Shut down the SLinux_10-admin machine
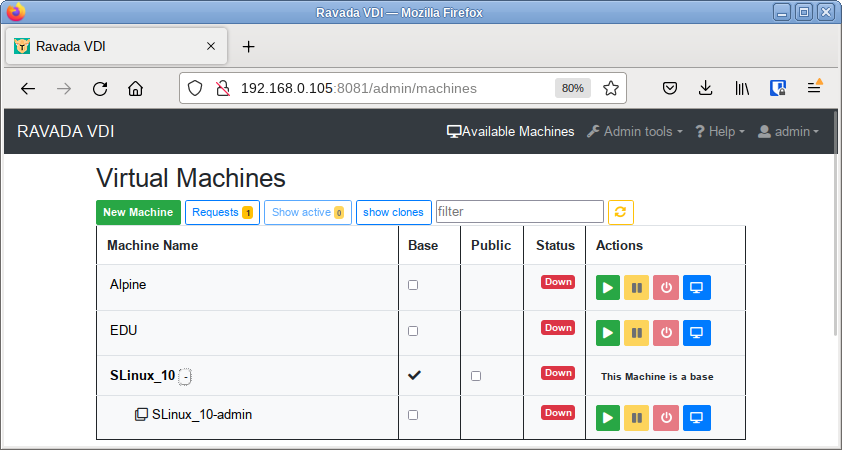Screen dimensions: 842x450 666,418
